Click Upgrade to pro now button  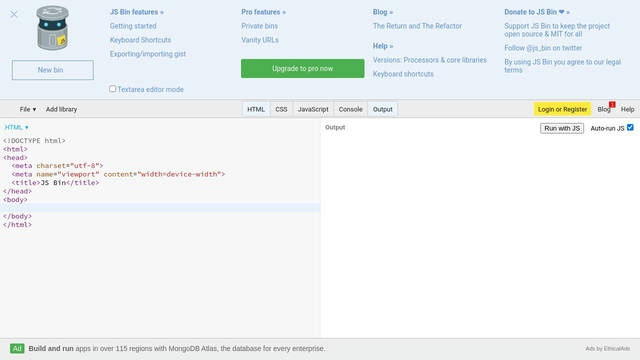(302, 69)
